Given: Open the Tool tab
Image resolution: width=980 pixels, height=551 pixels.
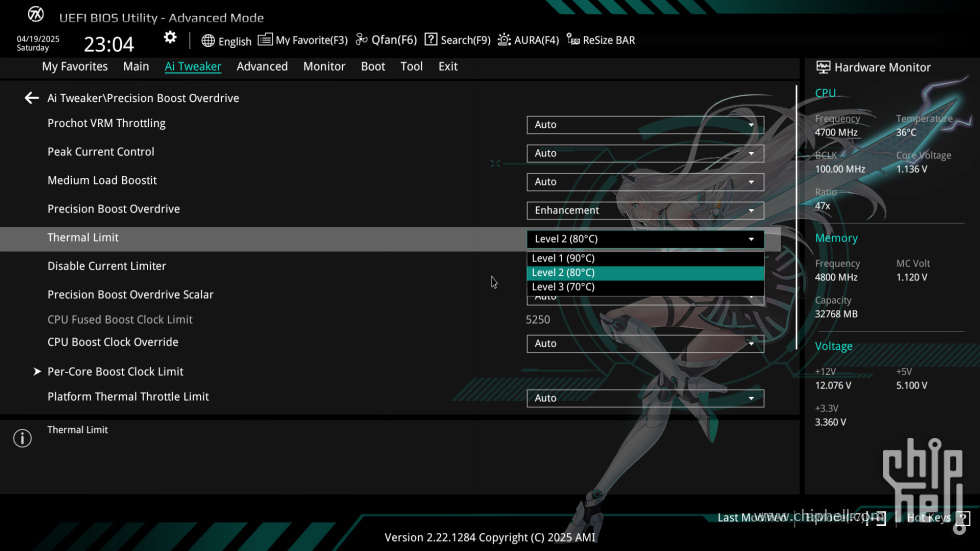Looking at the screenshot, I should click(x=411, y=66).
